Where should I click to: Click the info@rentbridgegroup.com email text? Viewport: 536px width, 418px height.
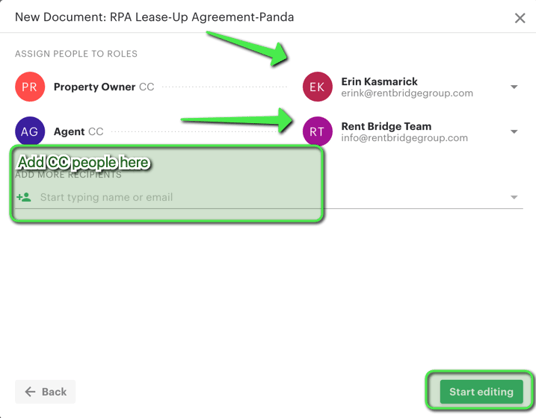404,138
